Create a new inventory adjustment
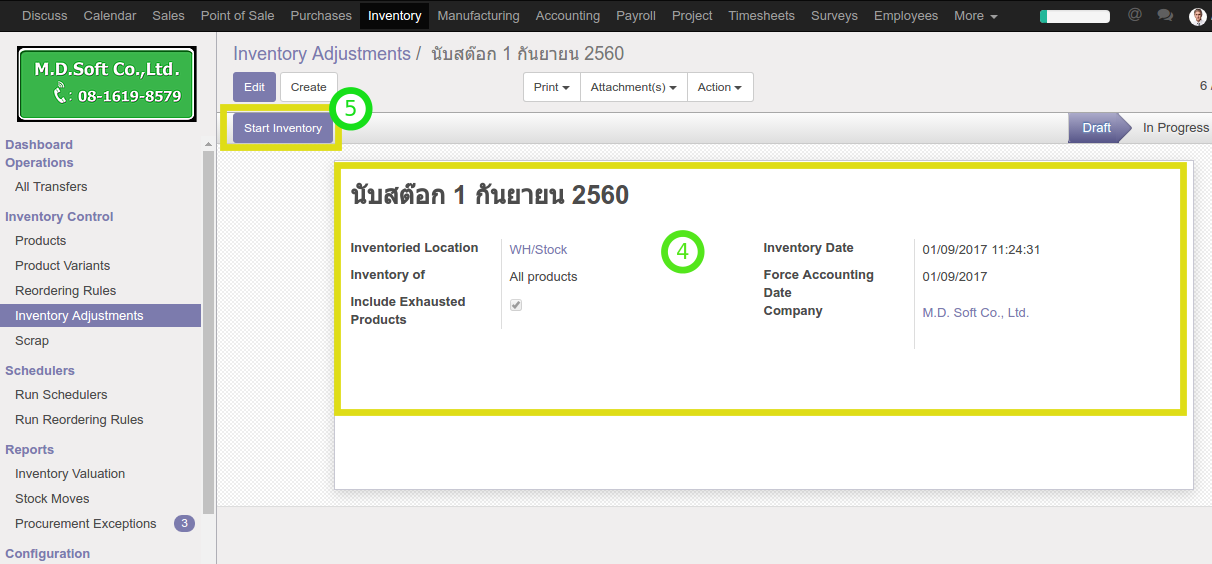The width and height of the screenshot is (1212, 564). (x=308, y=87)
